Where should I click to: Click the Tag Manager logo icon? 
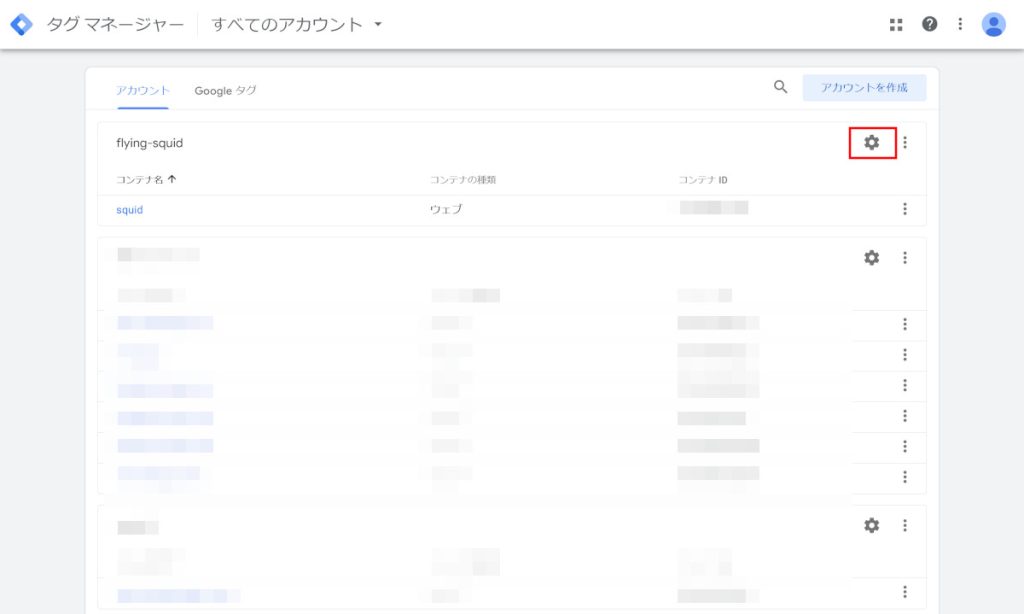pos(21,24)
